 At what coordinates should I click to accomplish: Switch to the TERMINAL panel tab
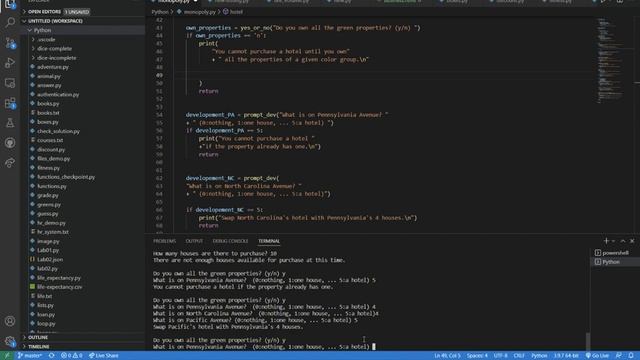pyautogui.click(x=269, y=241)
